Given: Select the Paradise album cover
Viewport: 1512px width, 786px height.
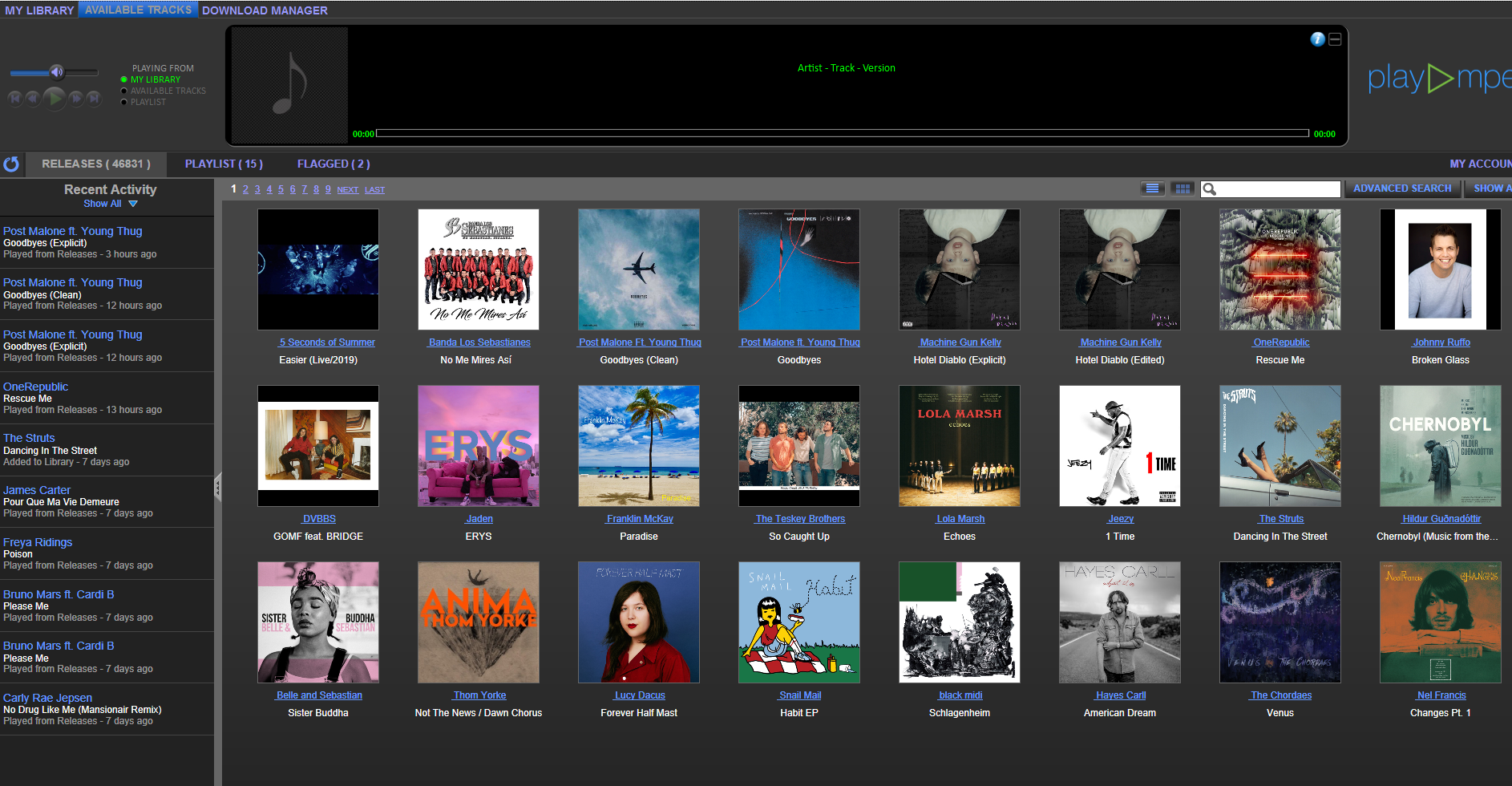Looking at the screenshot, I should 639,446.
